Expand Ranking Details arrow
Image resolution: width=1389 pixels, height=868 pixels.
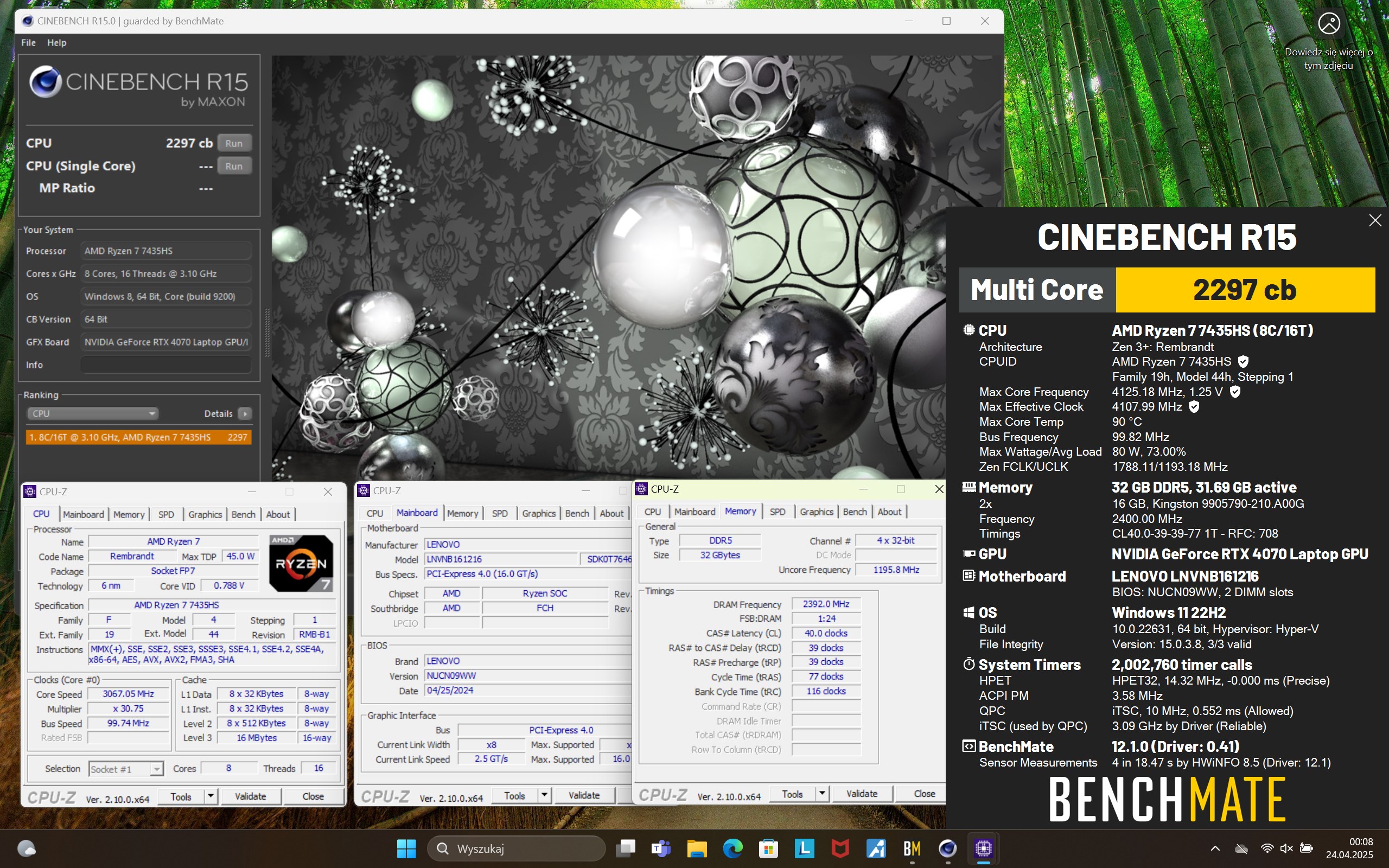tap(245, 413)
